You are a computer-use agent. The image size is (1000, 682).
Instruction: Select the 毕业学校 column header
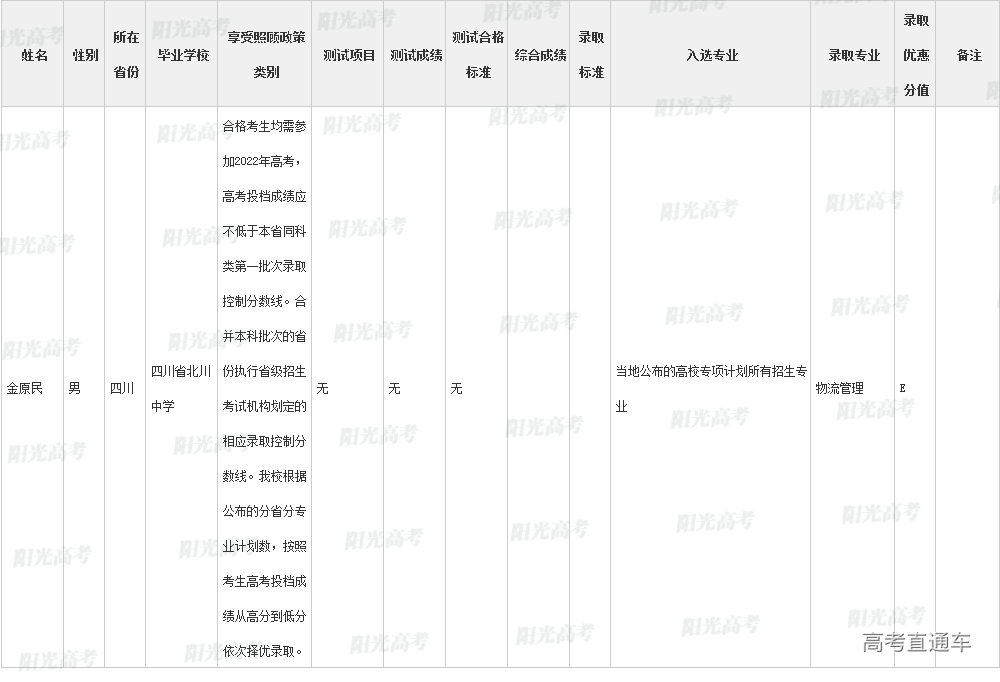[x=183, y=56]
